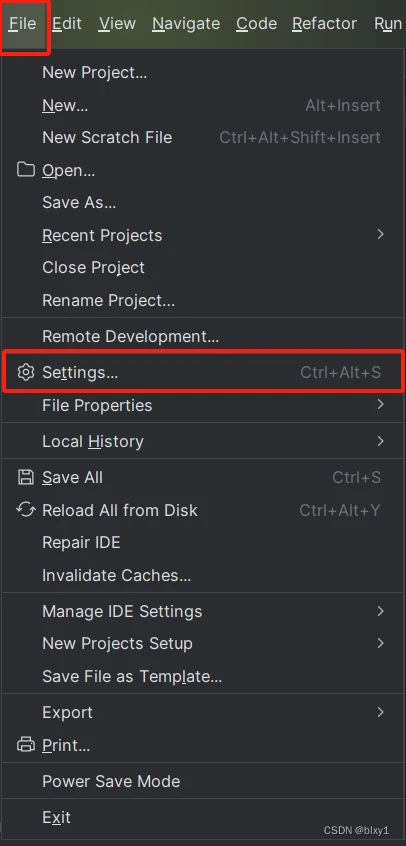This screenshot has height=846, width=406.
Task: Click the Reload All from Disk icon
Action: click(25, 510)
